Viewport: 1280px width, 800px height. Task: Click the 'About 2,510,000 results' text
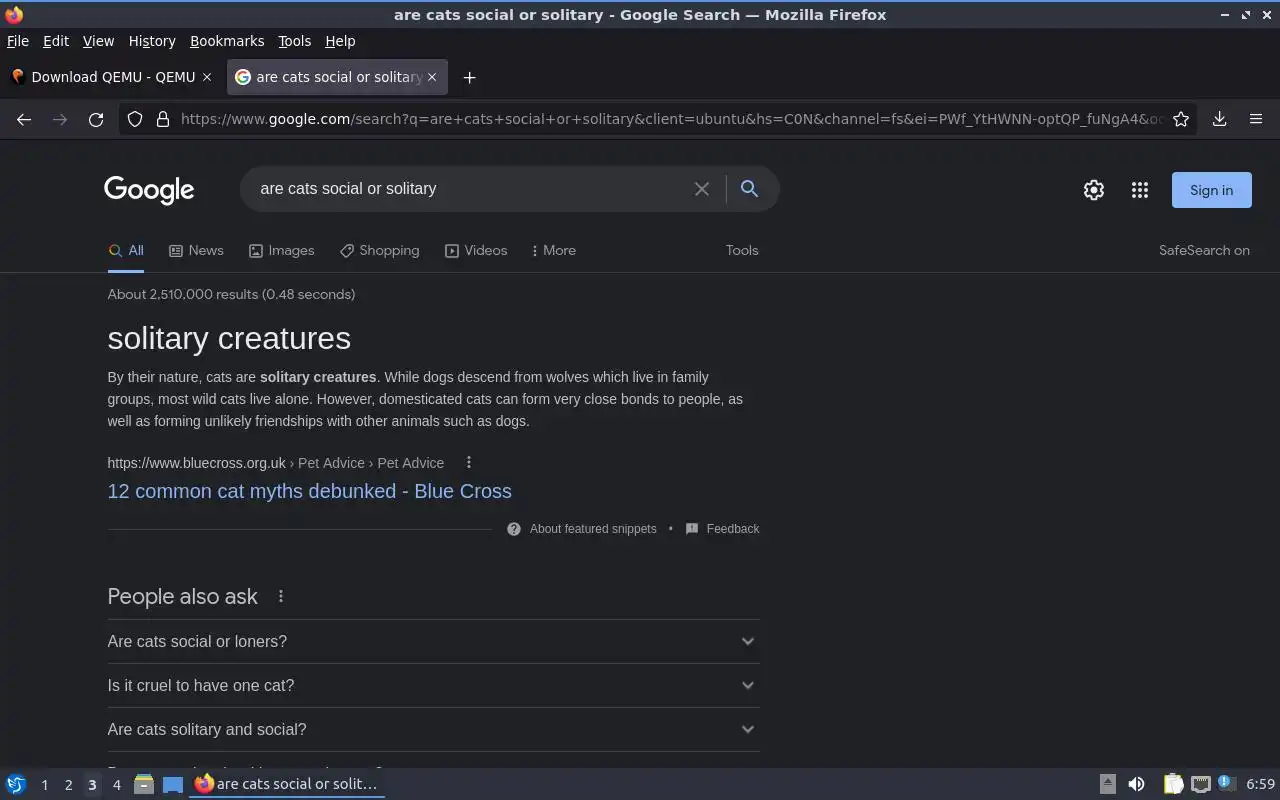231,294
